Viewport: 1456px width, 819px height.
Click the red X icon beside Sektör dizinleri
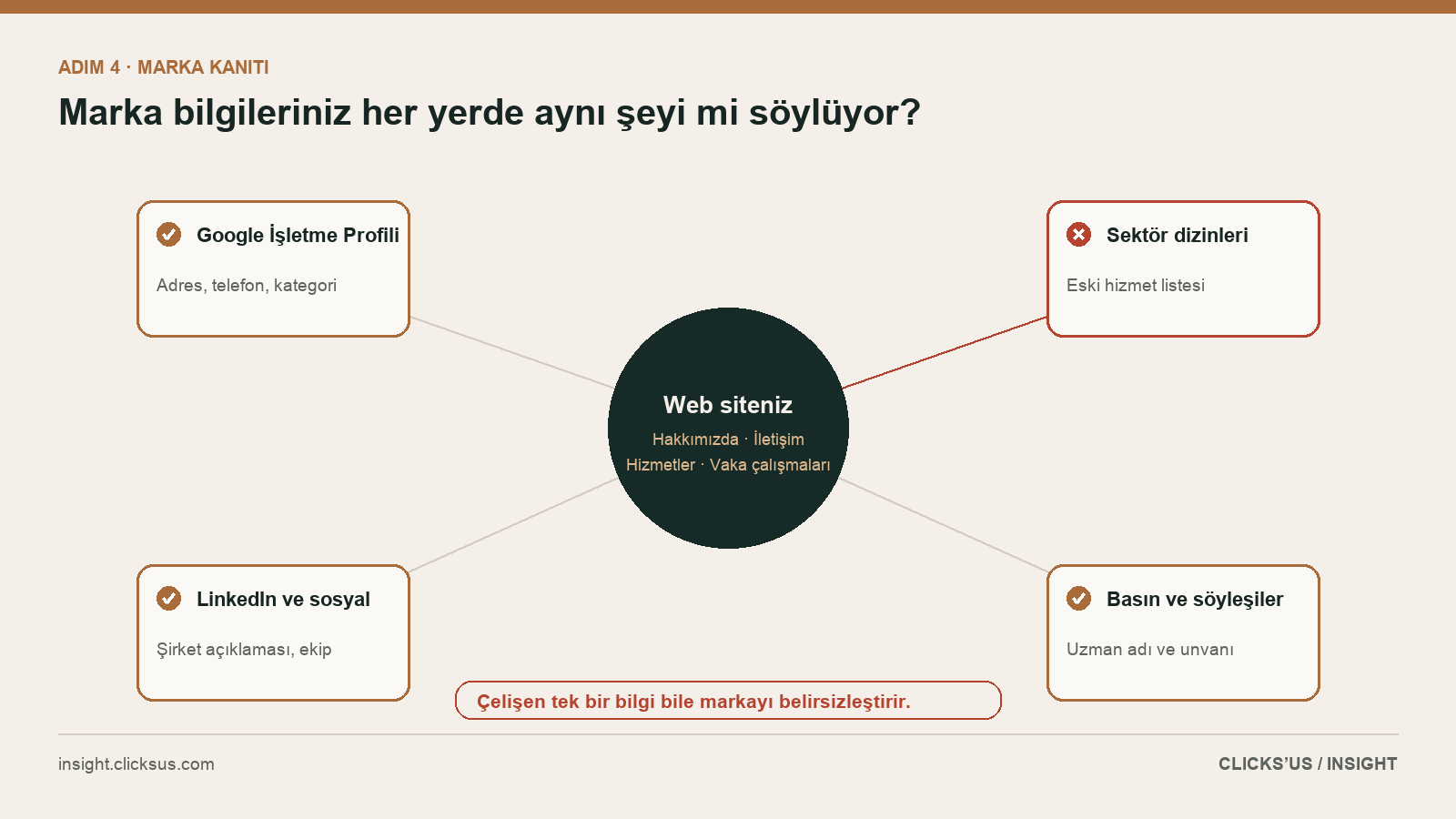coord(1078,234)
